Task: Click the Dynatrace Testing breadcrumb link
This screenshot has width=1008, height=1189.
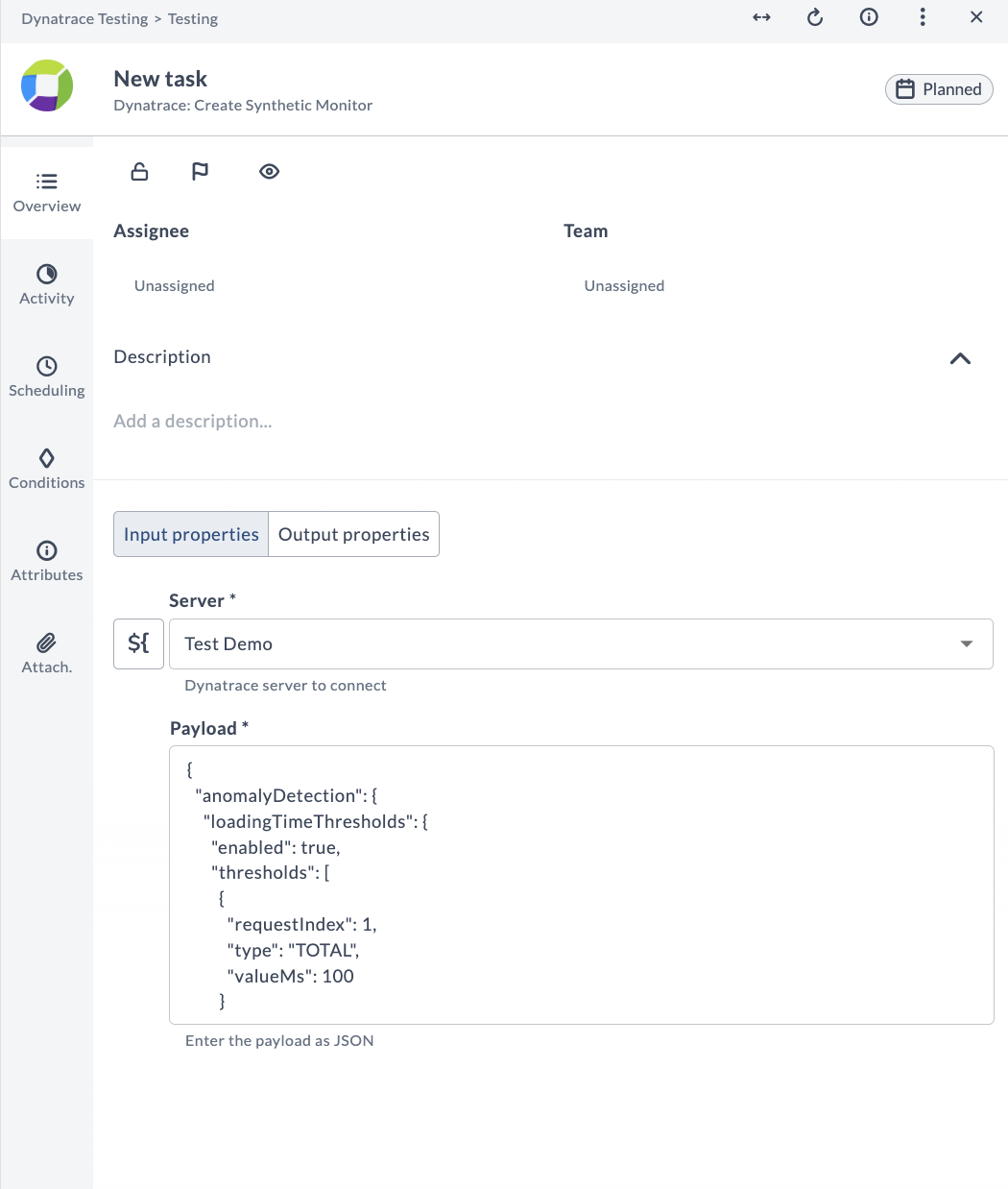Action: click(84, 18)
